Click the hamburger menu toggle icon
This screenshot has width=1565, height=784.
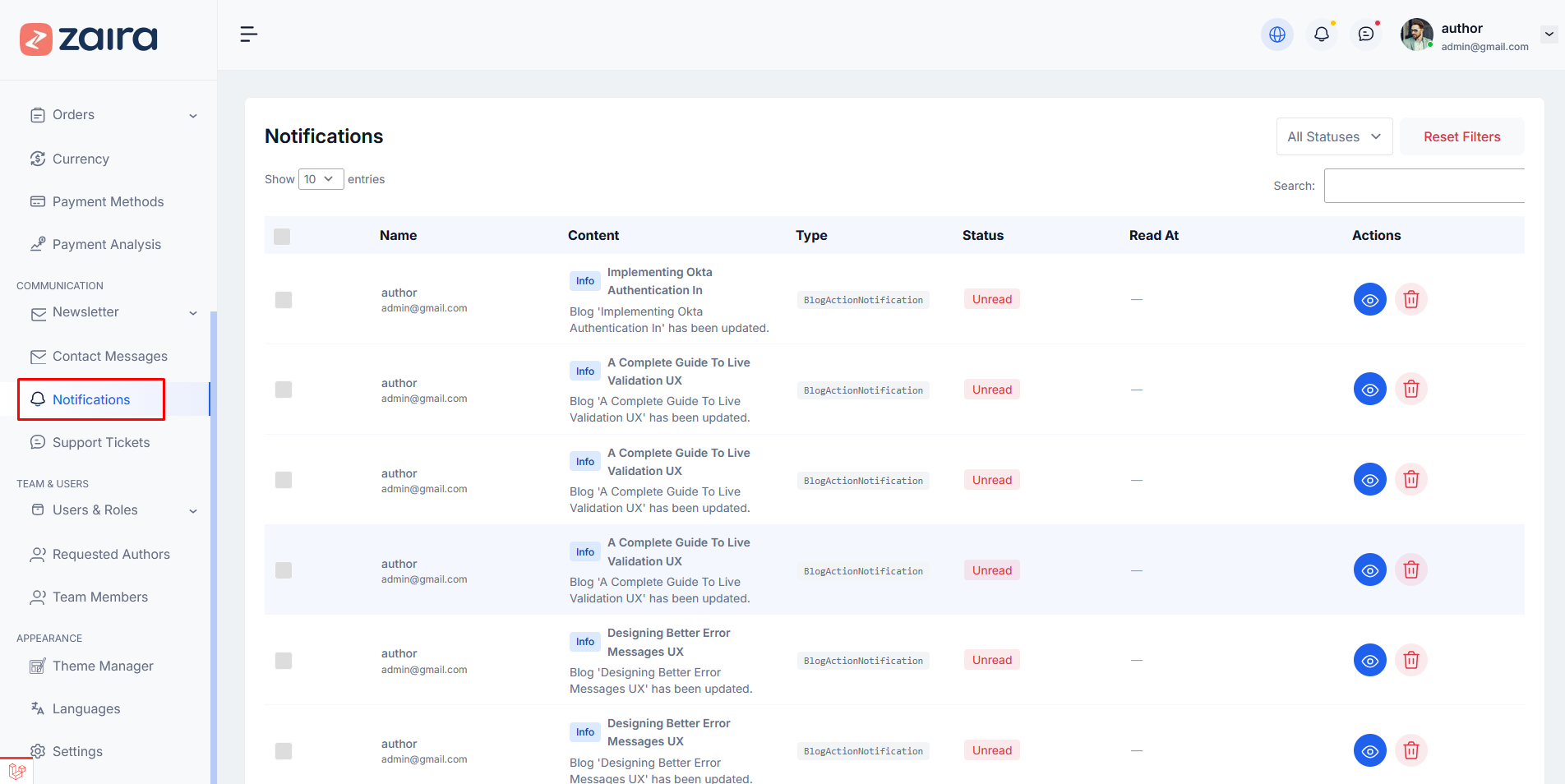pos(248,35)
